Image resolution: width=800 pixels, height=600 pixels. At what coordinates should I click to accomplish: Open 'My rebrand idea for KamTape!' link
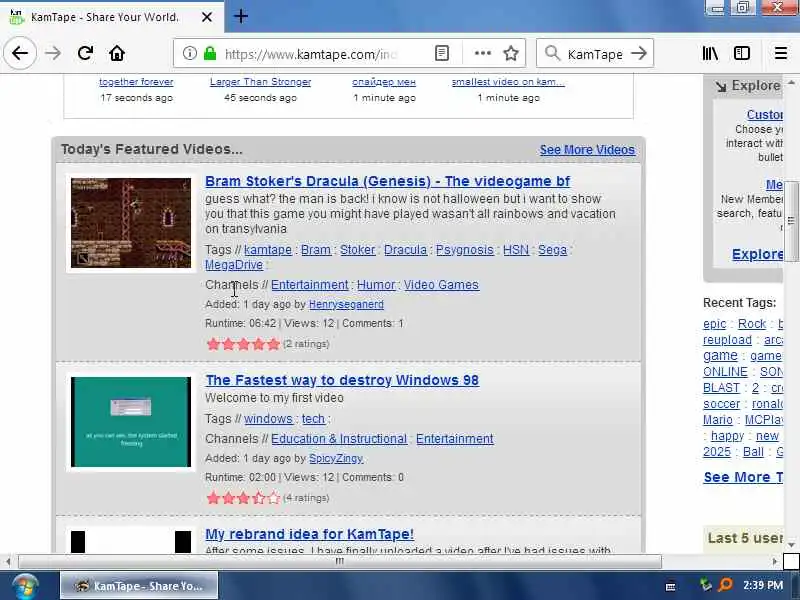310,534
